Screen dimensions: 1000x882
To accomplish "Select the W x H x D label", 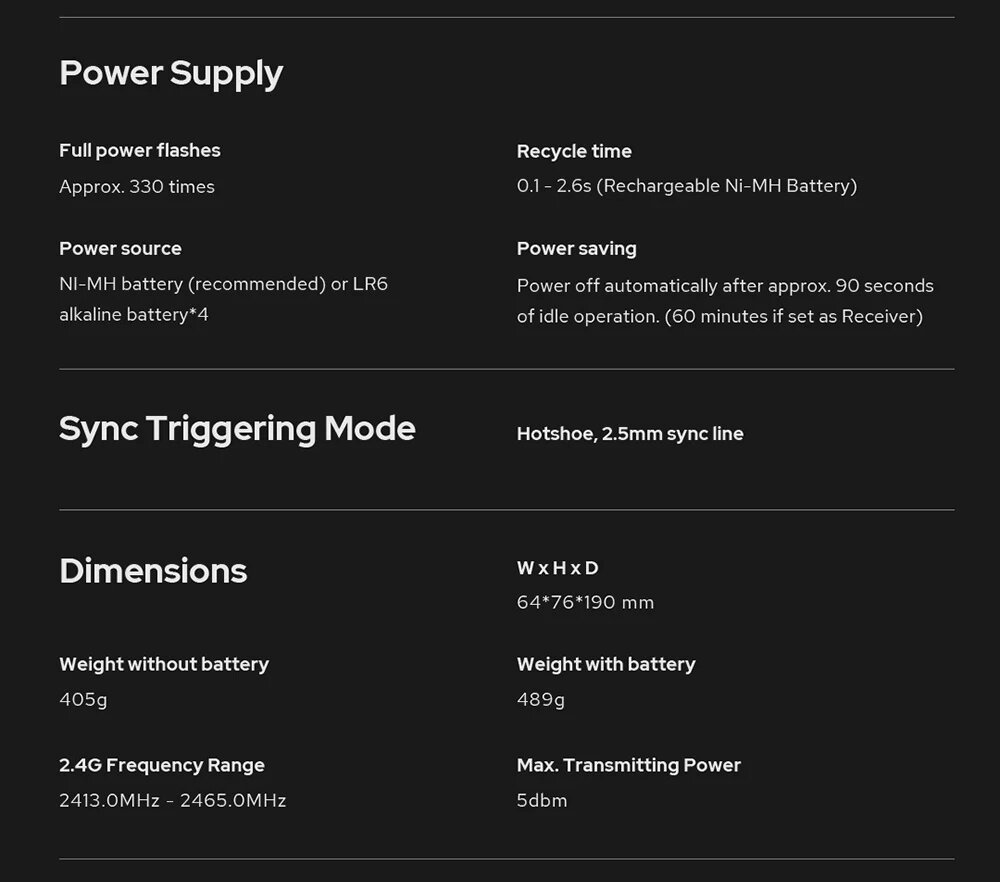I will (x=558, y=568).
